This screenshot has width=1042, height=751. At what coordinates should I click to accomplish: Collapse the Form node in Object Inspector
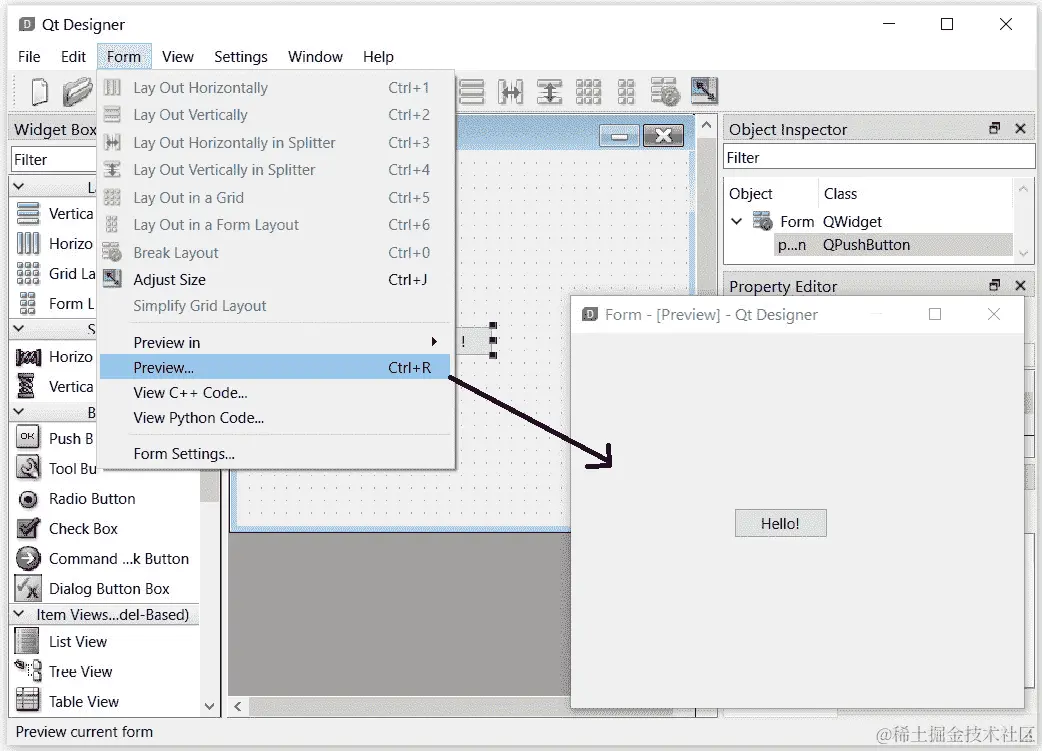[x=736, y=221]
